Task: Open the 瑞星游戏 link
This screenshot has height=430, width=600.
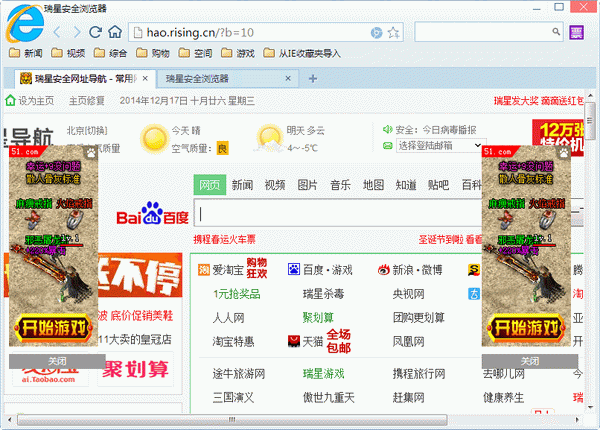Action: (323, 374)
